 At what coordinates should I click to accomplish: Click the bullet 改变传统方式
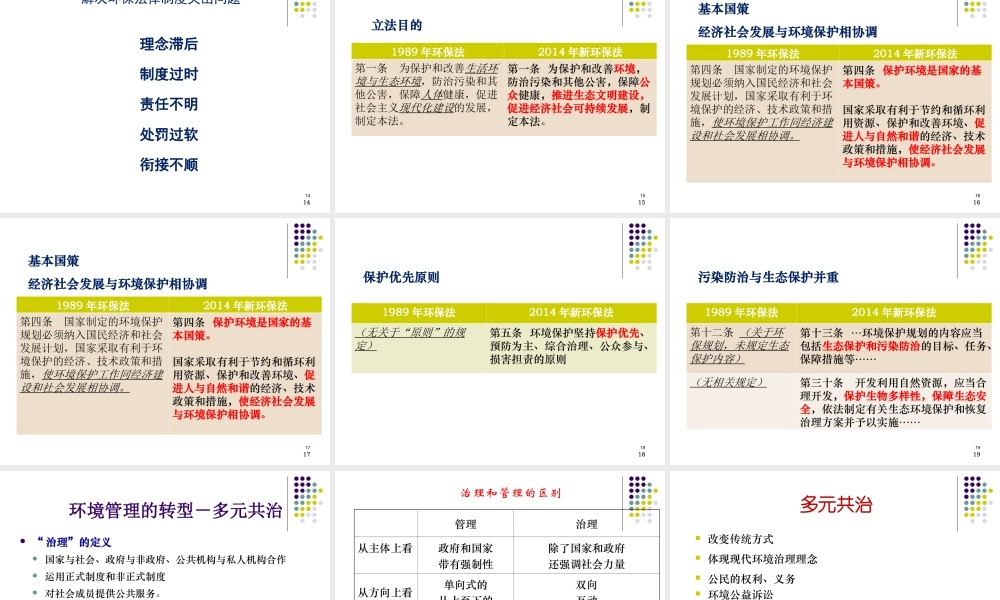click(x=740, y=539)
